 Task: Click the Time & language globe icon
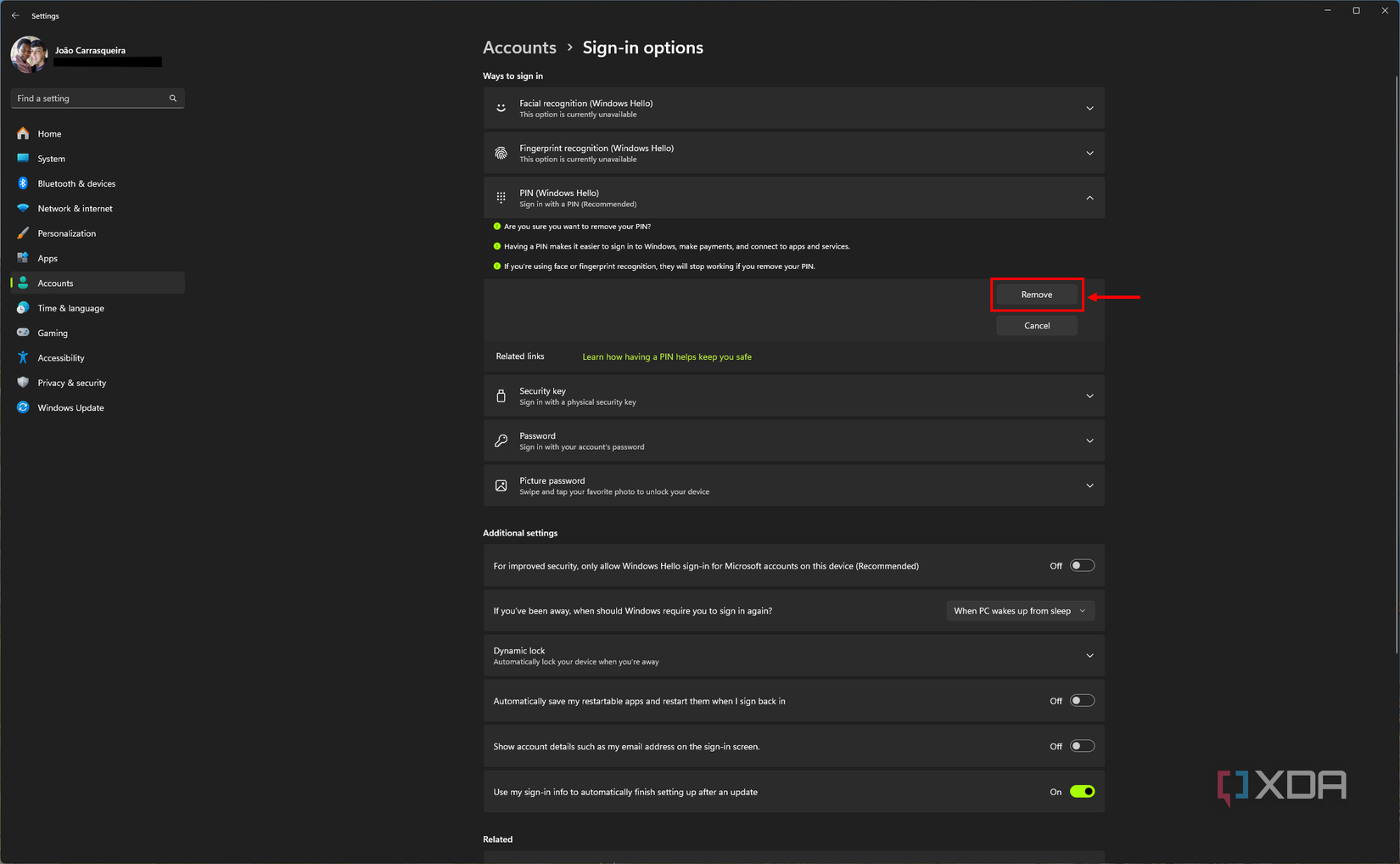23,308
